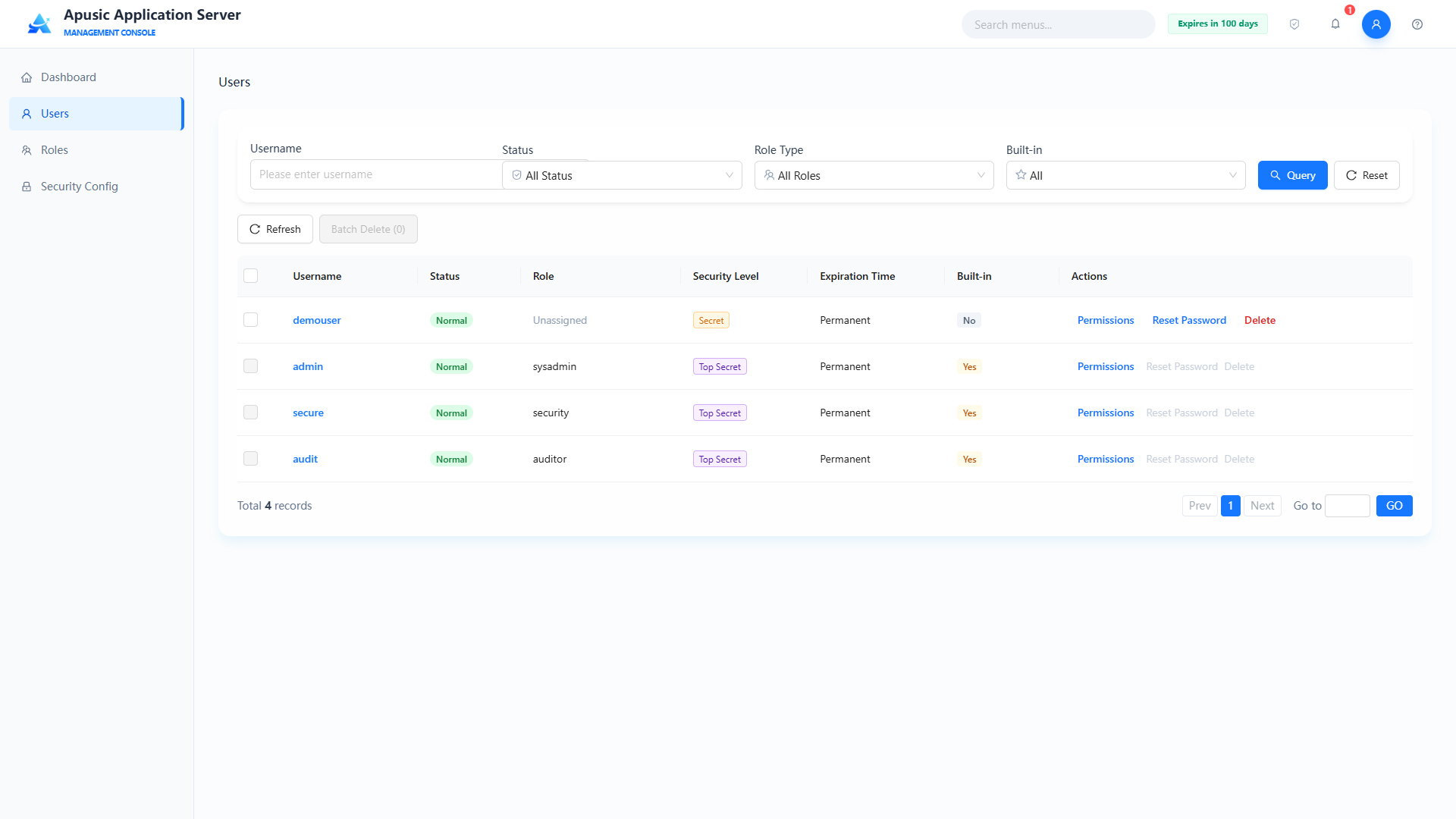Go to Roles in the sidebar
1456x819 pixels.
96,150
